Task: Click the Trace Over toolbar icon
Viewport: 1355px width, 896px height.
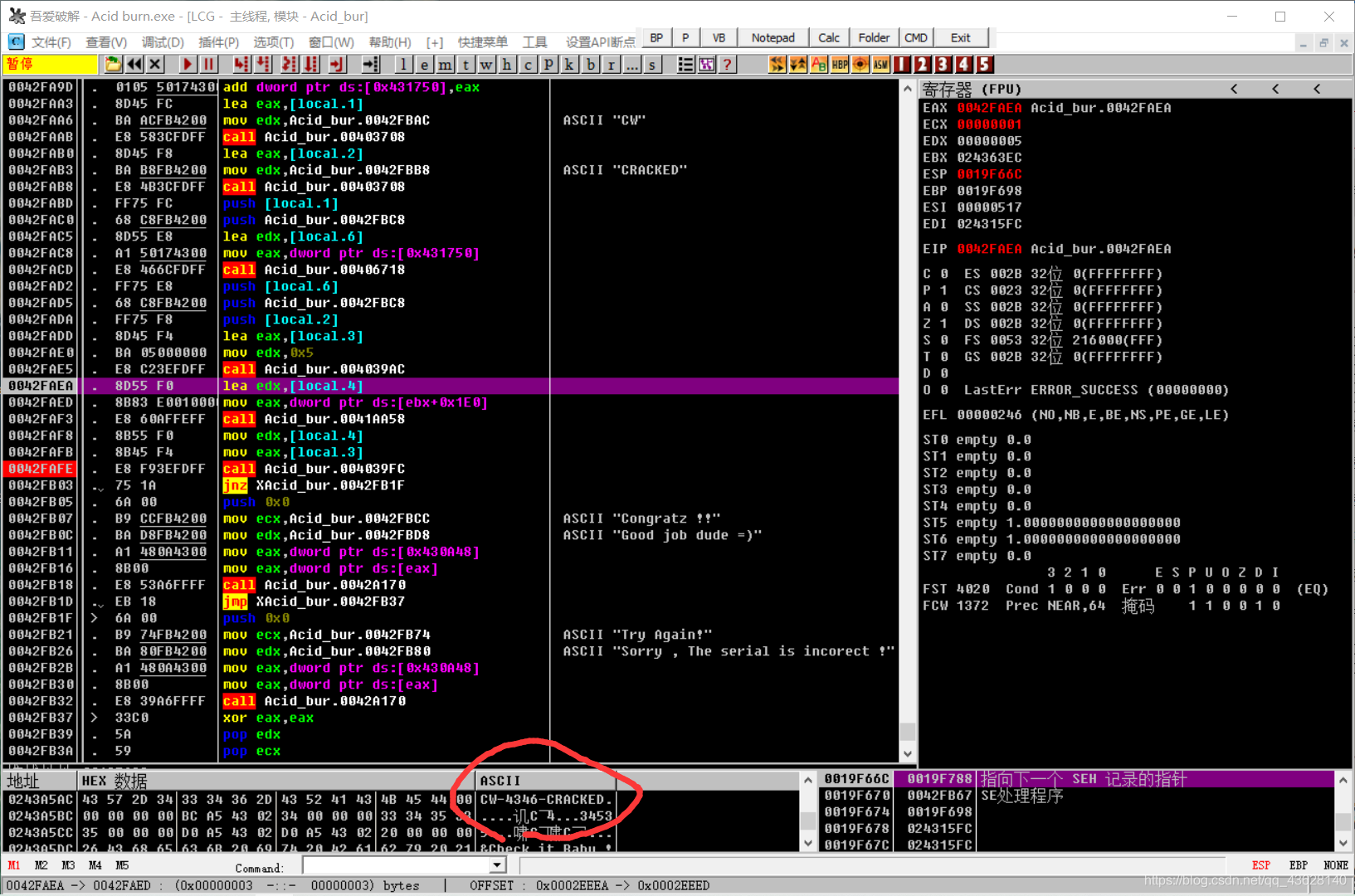Action: [311, 64]
